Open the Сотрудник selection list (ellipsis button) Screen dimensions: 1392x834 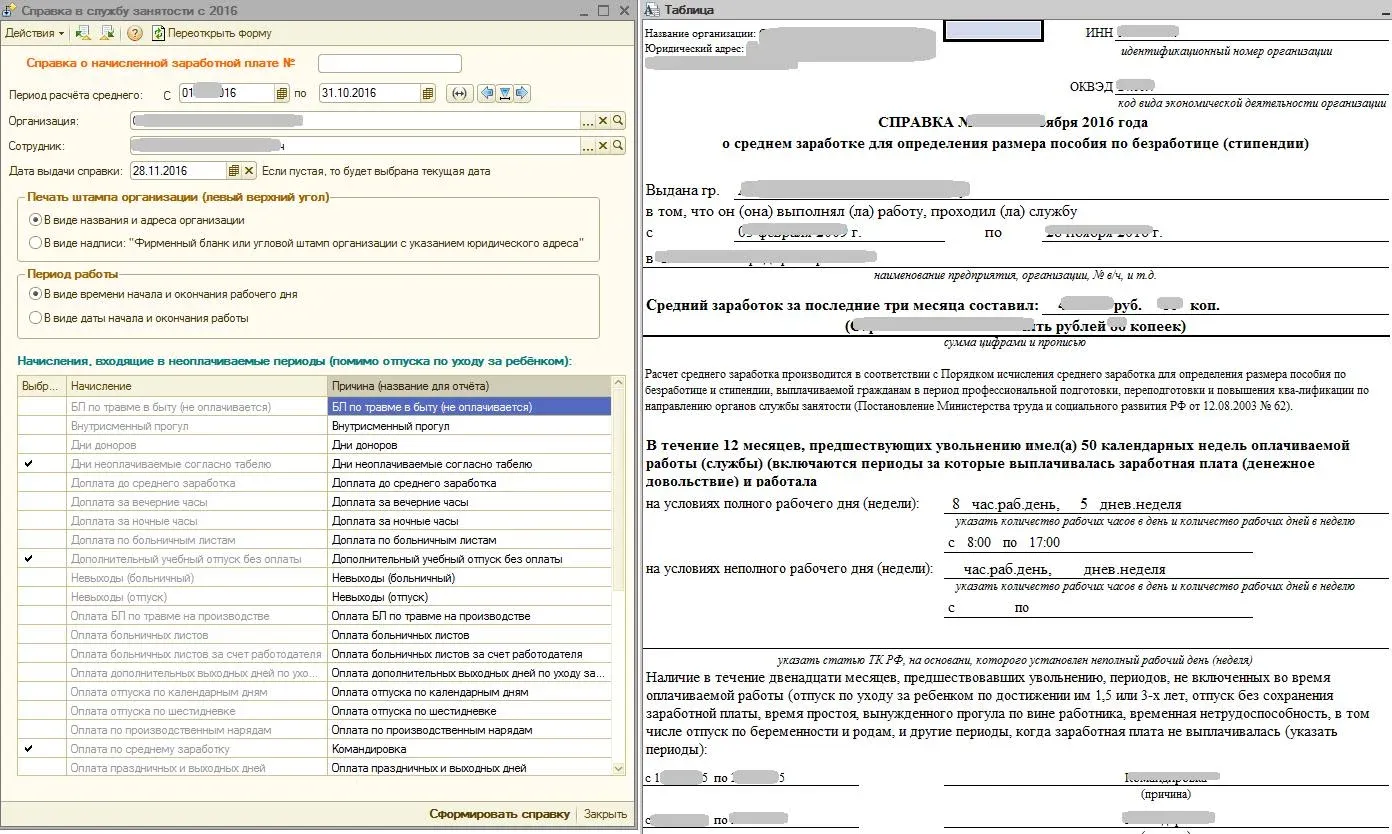pos(587,146)
